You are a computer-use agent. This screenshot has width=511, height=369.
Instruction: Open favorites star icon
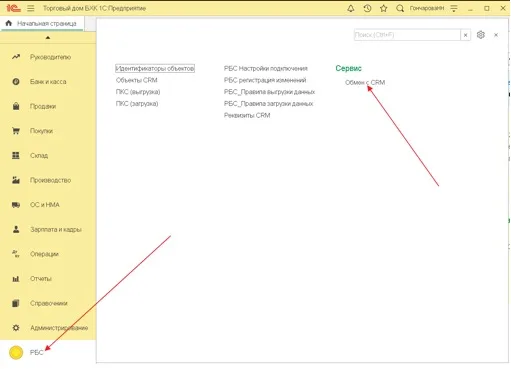[x=384, y=8]
